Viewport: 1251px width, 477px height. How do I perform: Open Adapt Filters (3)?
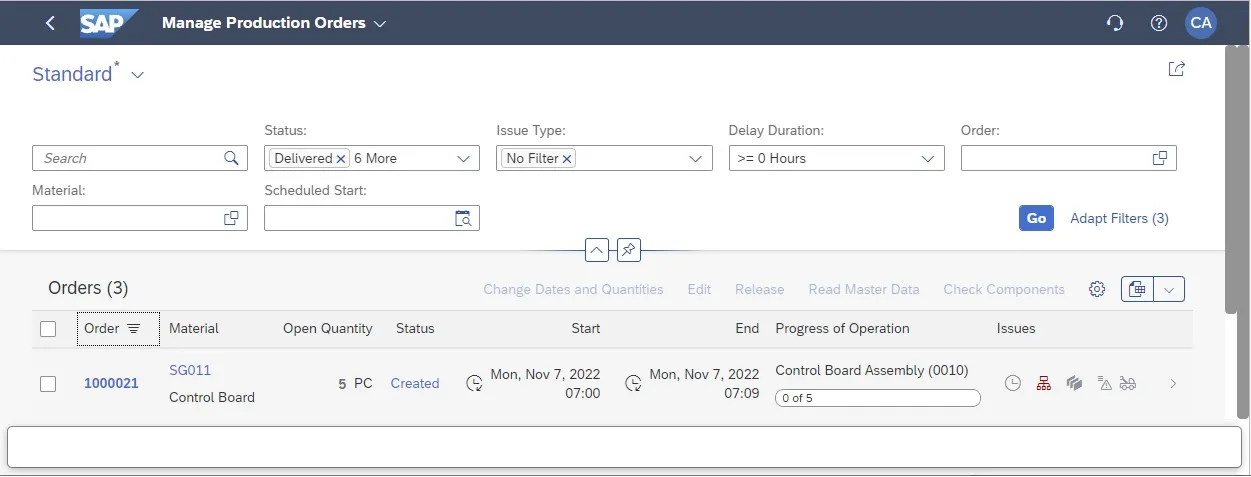tap(1119, 218)
